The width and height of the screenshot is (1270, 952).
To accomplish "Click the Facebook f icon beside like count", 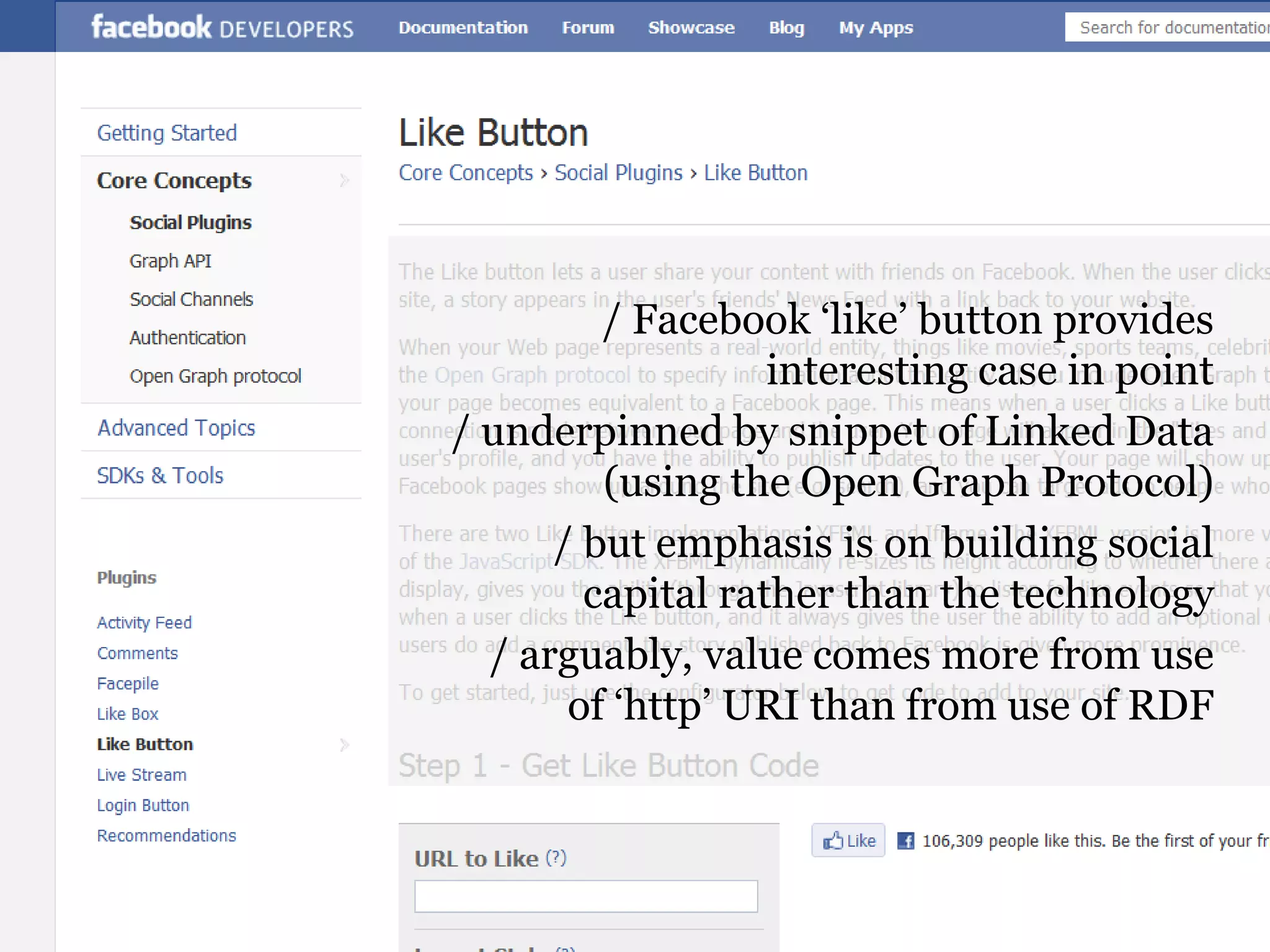I will pos(905,841).
